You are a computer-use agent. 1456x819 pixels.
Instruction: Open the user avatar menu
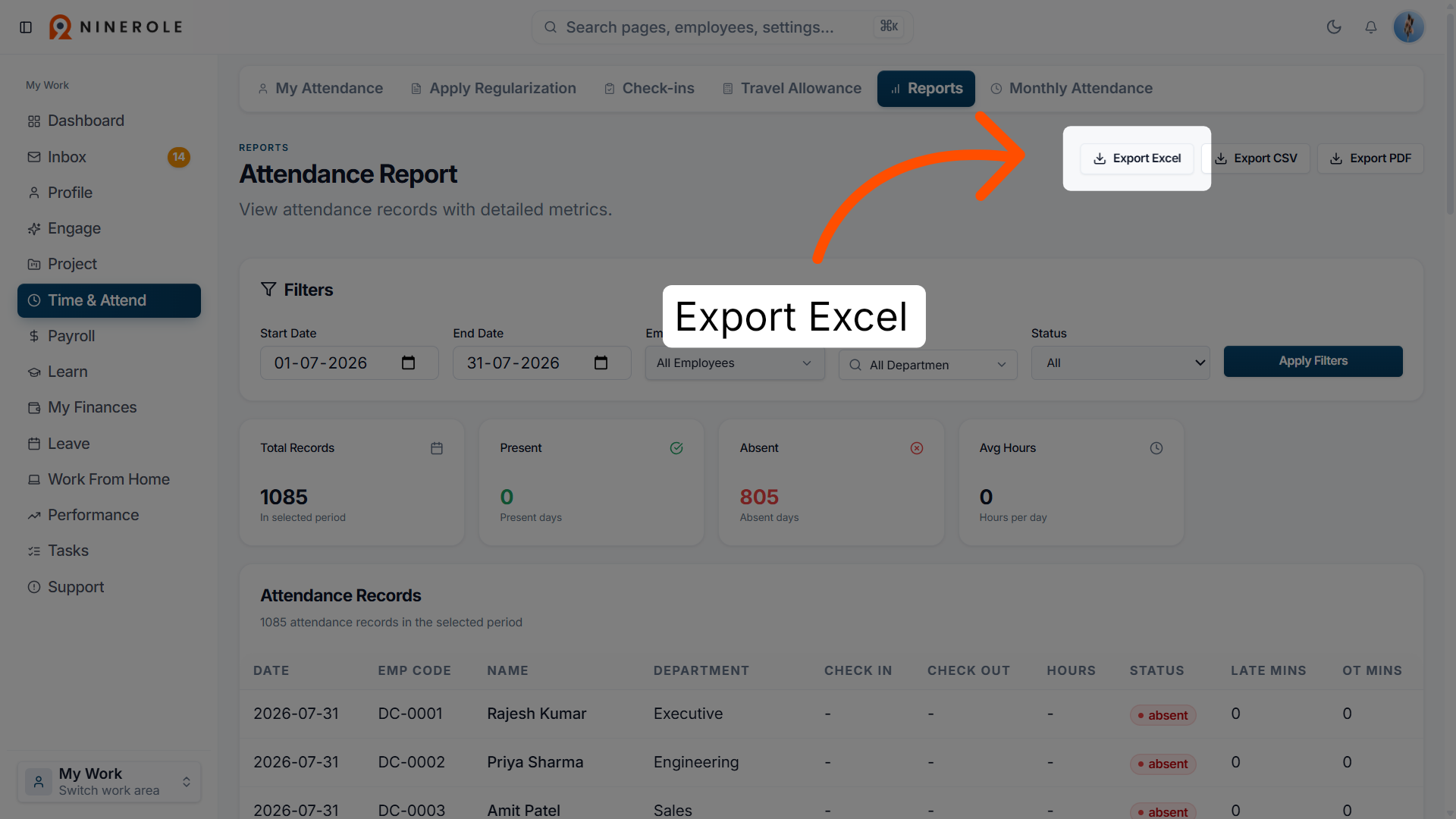pos(1409,27)
